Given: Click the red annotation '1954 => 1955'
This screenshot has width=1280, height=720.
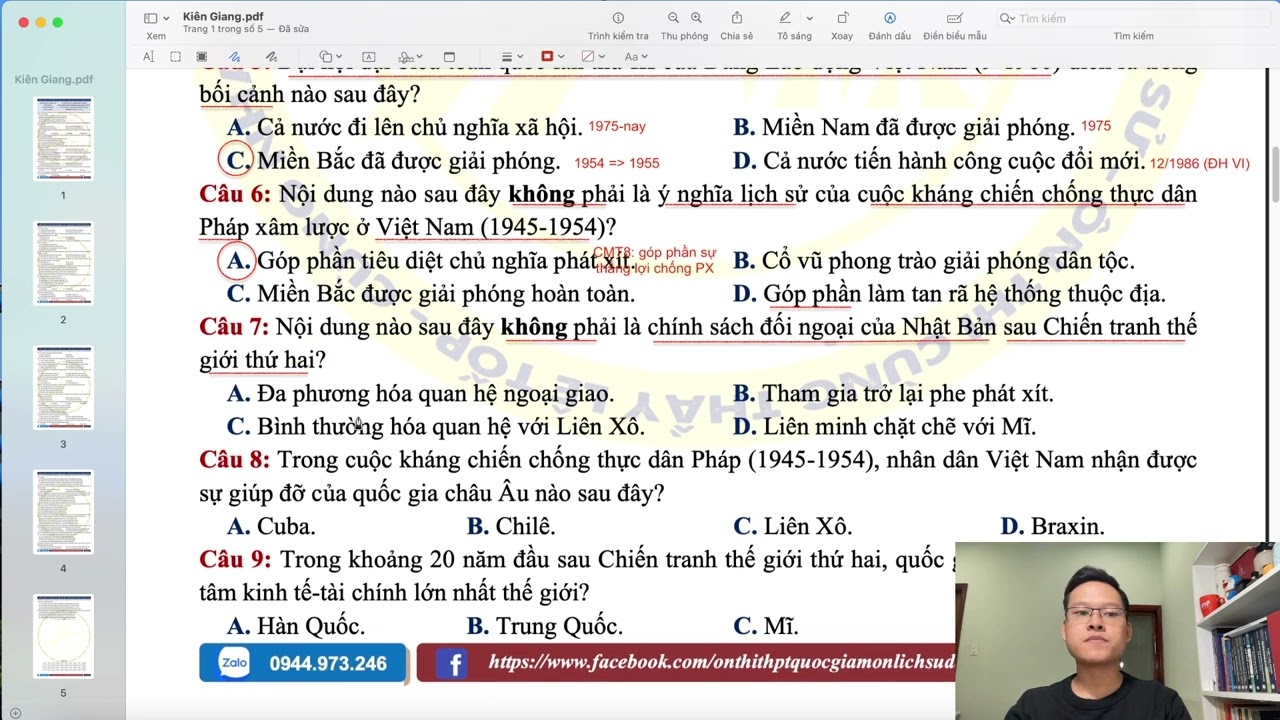Looking at the screenshot, I should pos(617,163).
